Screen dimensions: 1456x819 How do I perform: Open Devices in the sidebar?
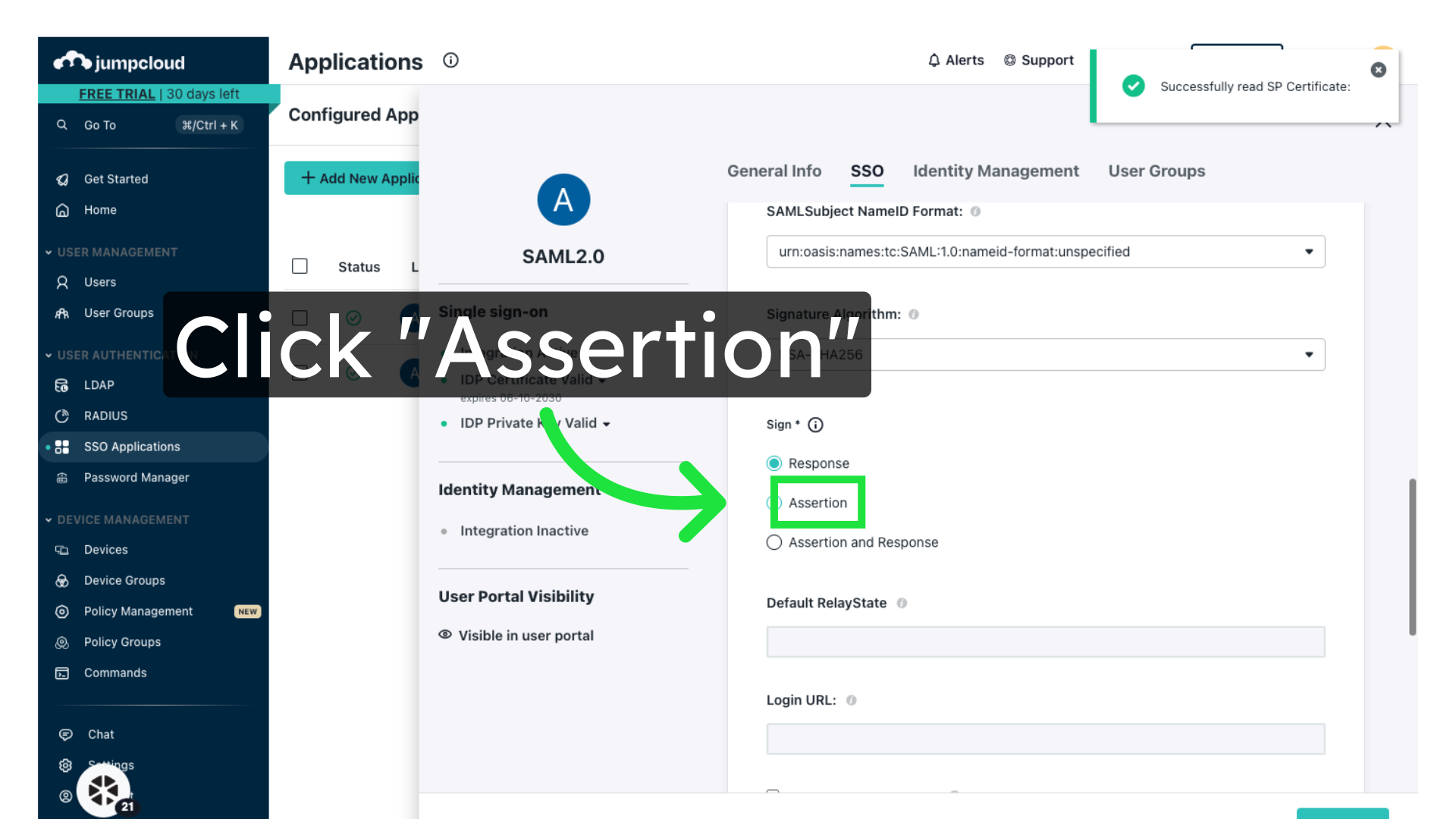pos(105,550)
